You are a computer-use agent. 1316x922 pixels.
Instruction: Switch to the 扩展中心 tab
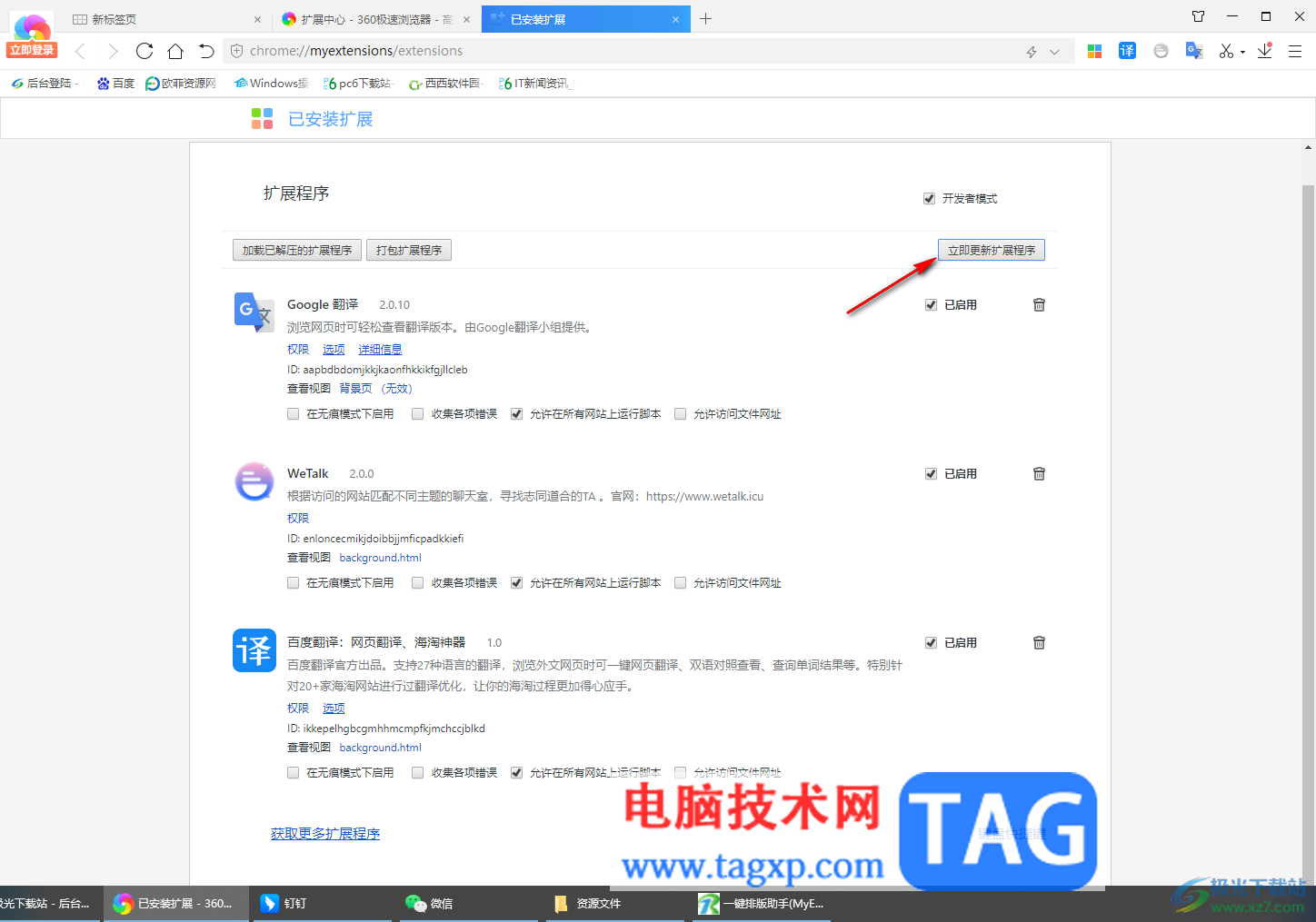(375, 19)
